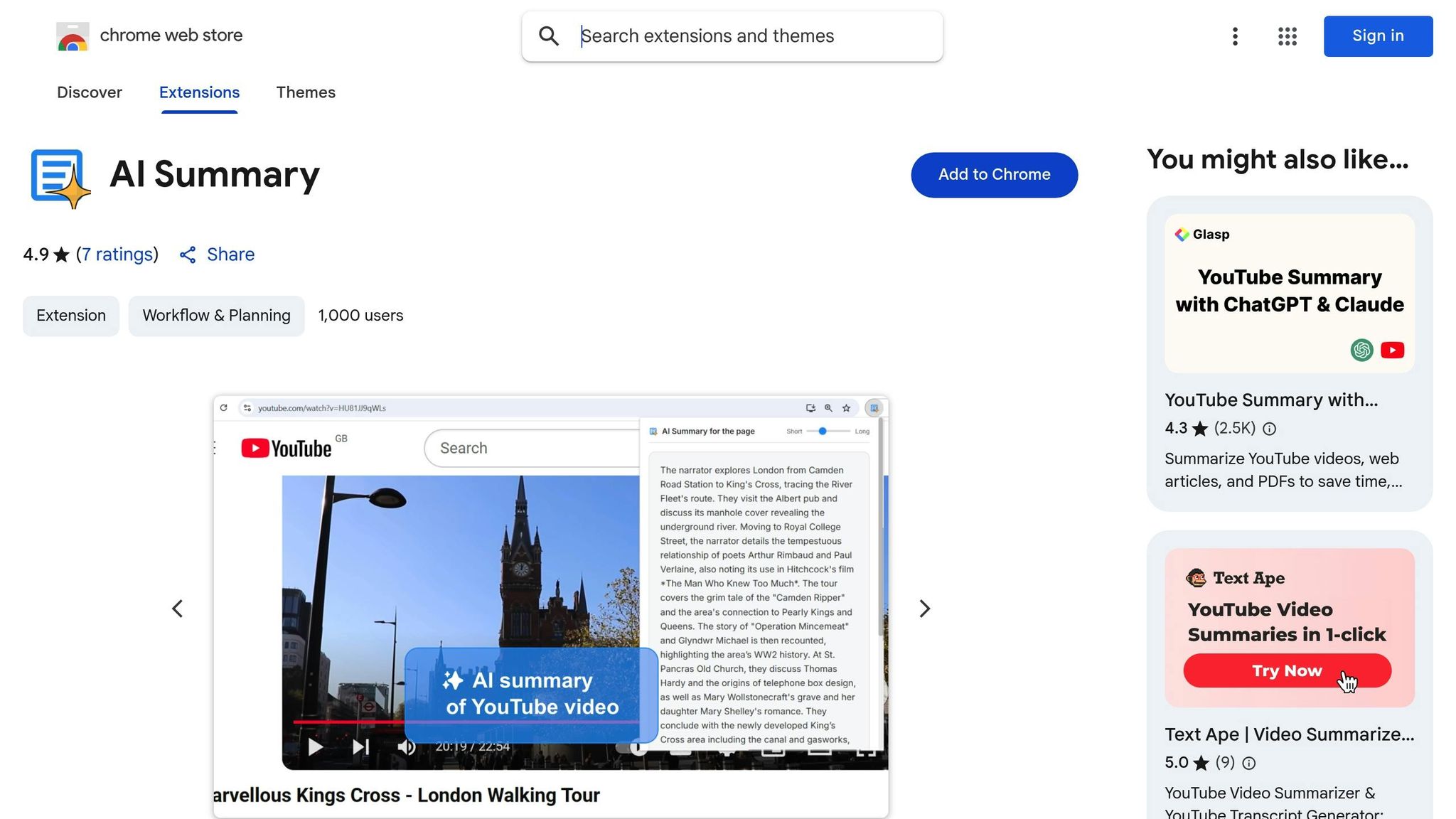Click the search magnifier icon
This screenshot has width=1456, height=819.
548,36
